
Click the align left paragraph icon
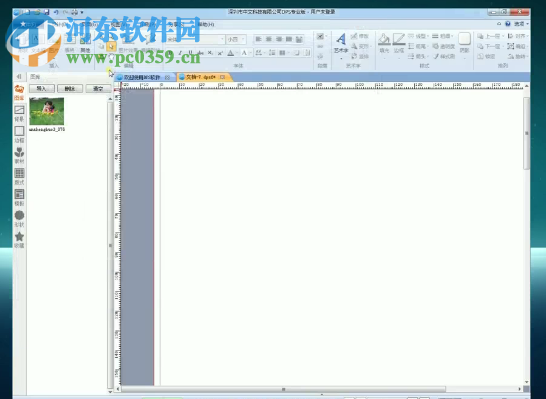(258, 39)
